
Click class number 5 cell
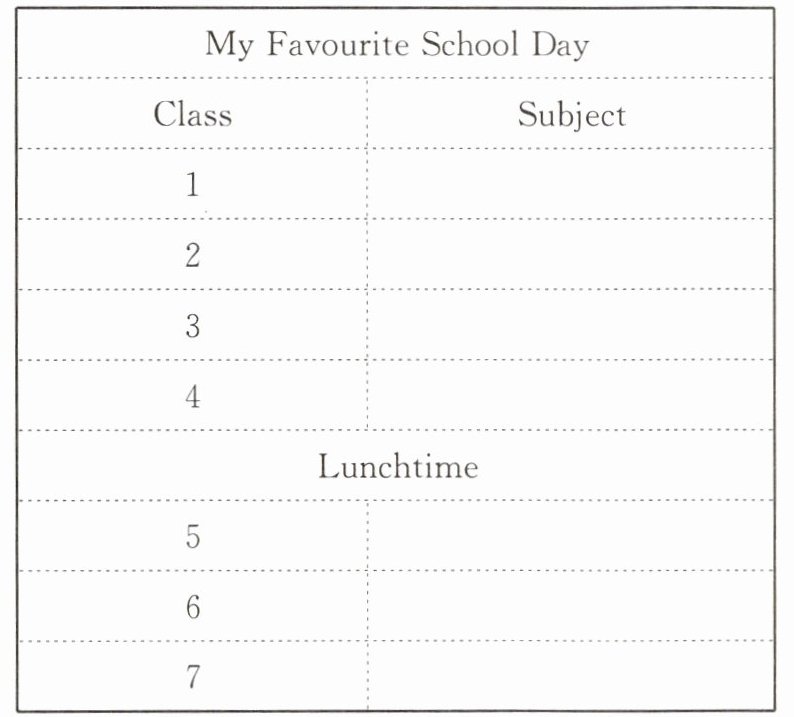pyautogui.click(x=192, y=537)
